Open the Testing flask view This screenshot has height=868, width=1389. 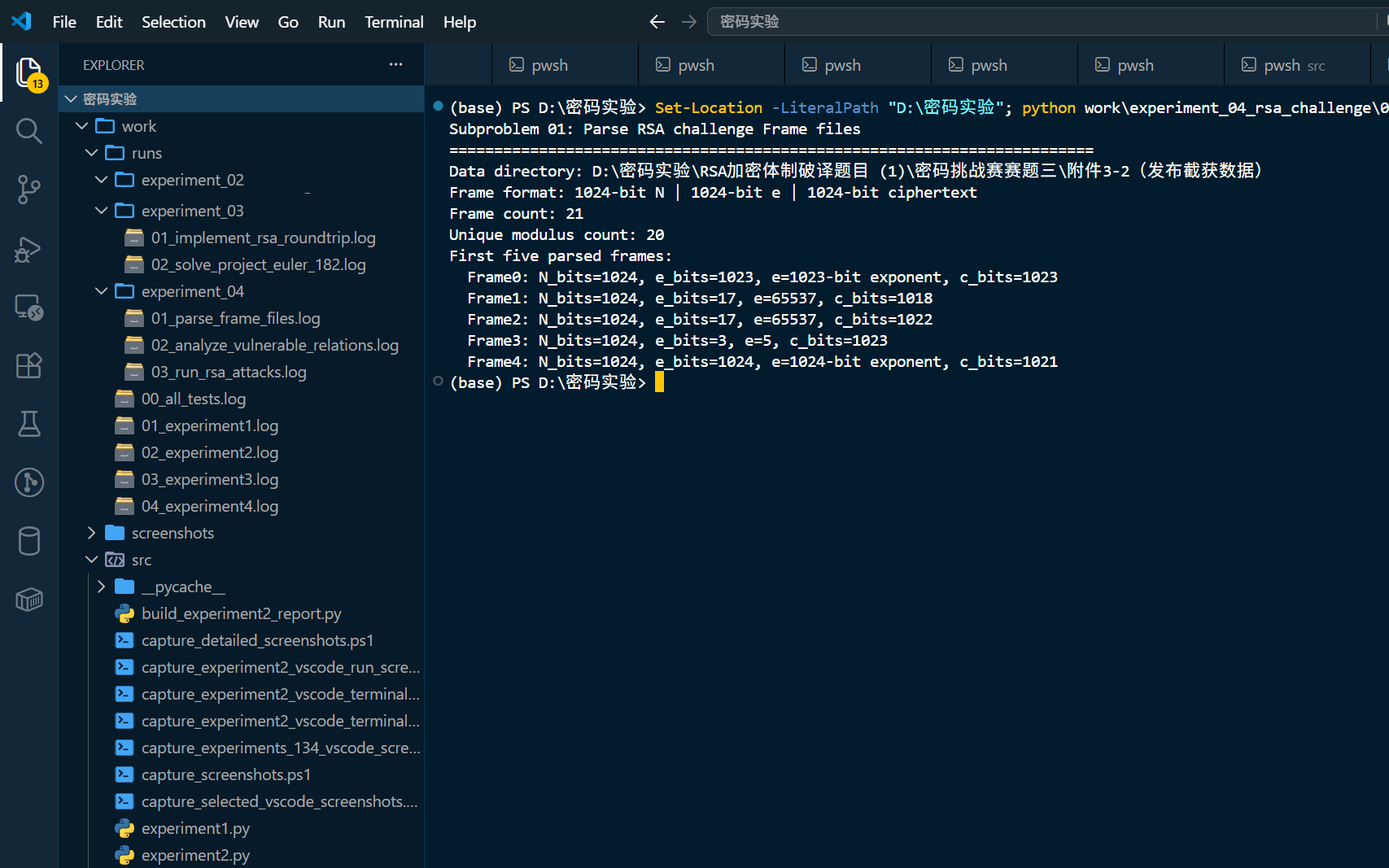tap(29, 424)
